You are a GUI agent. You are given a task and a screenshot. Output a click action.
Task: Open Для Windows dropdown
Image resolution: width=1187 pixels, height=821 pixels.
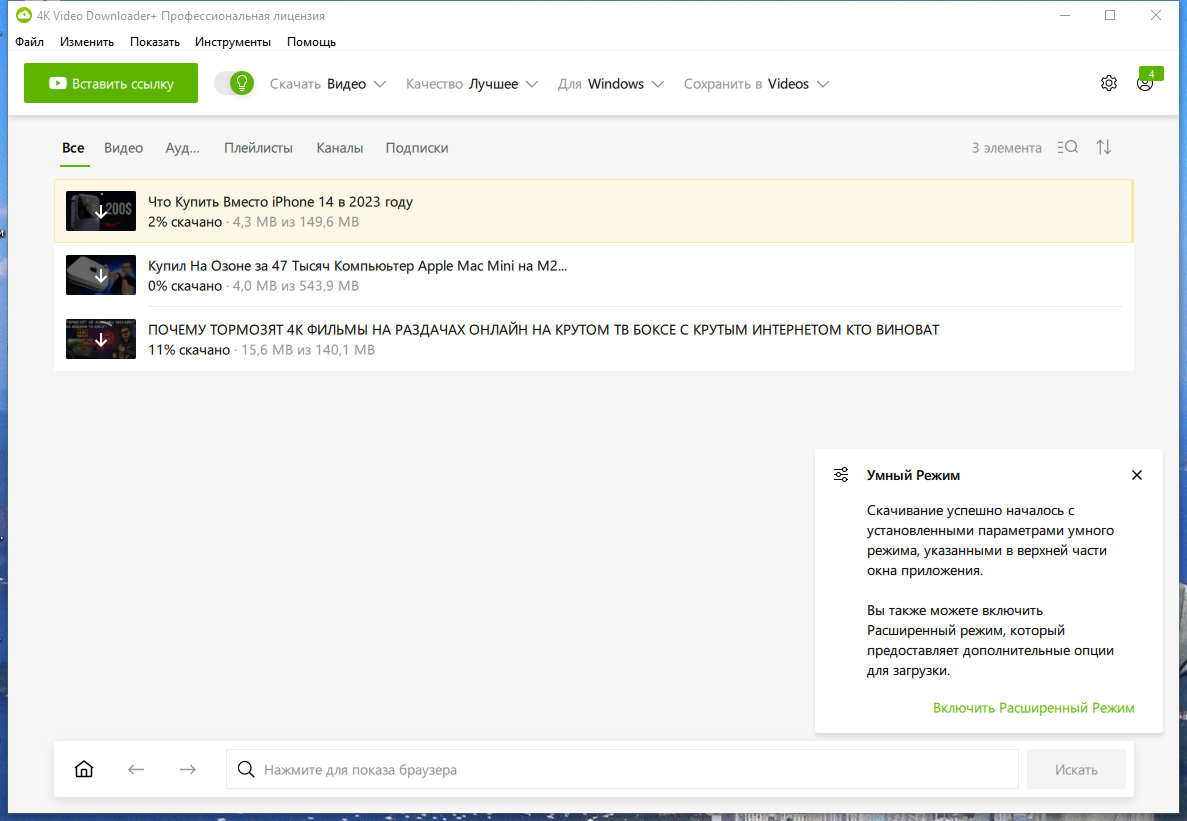point(611,84)
